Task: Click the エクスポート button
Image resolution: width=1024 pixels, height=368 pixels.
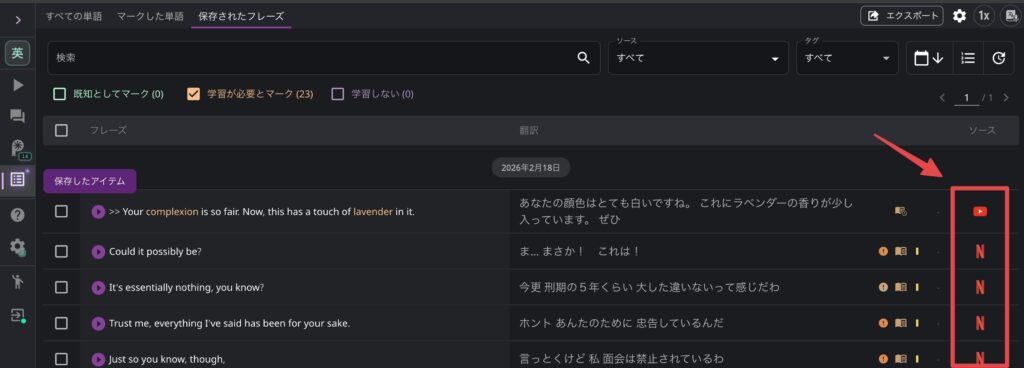Action: tap(901, 16)
